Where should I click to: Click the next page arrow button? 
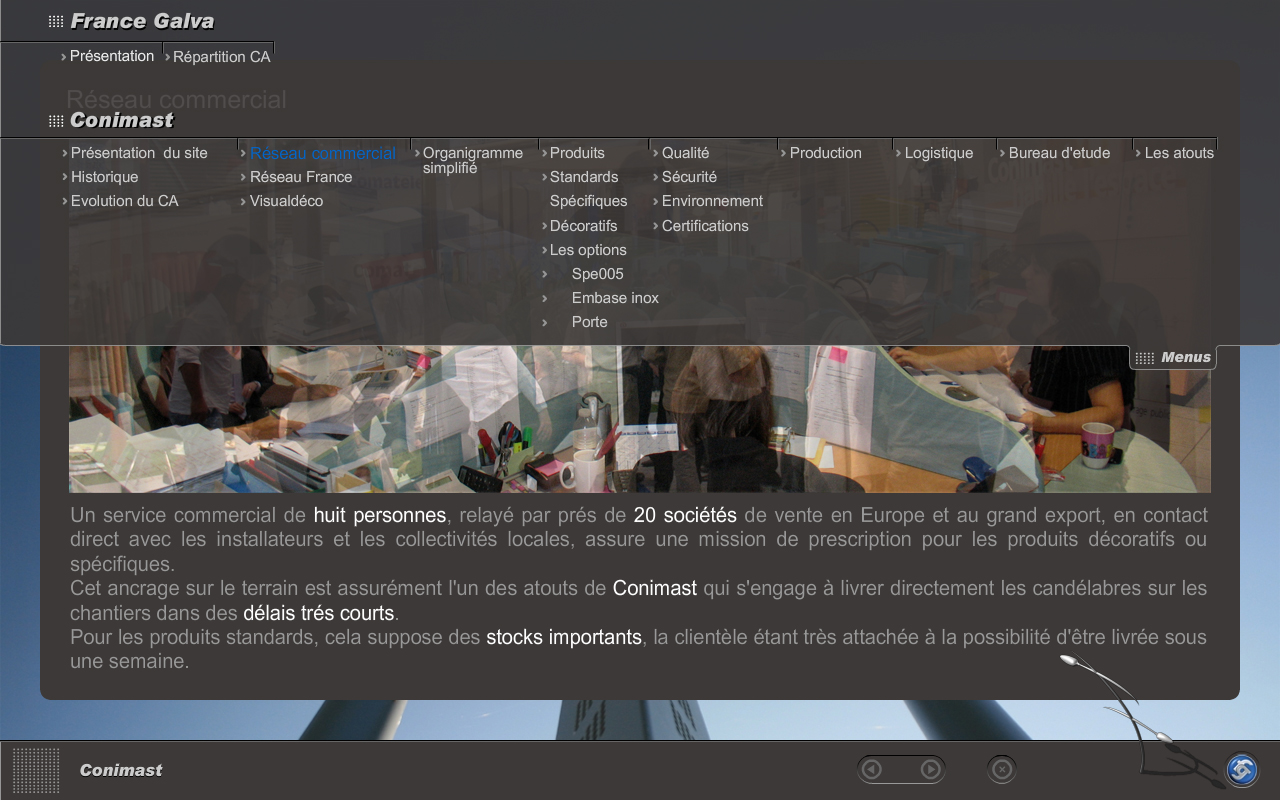click(930, 769)
